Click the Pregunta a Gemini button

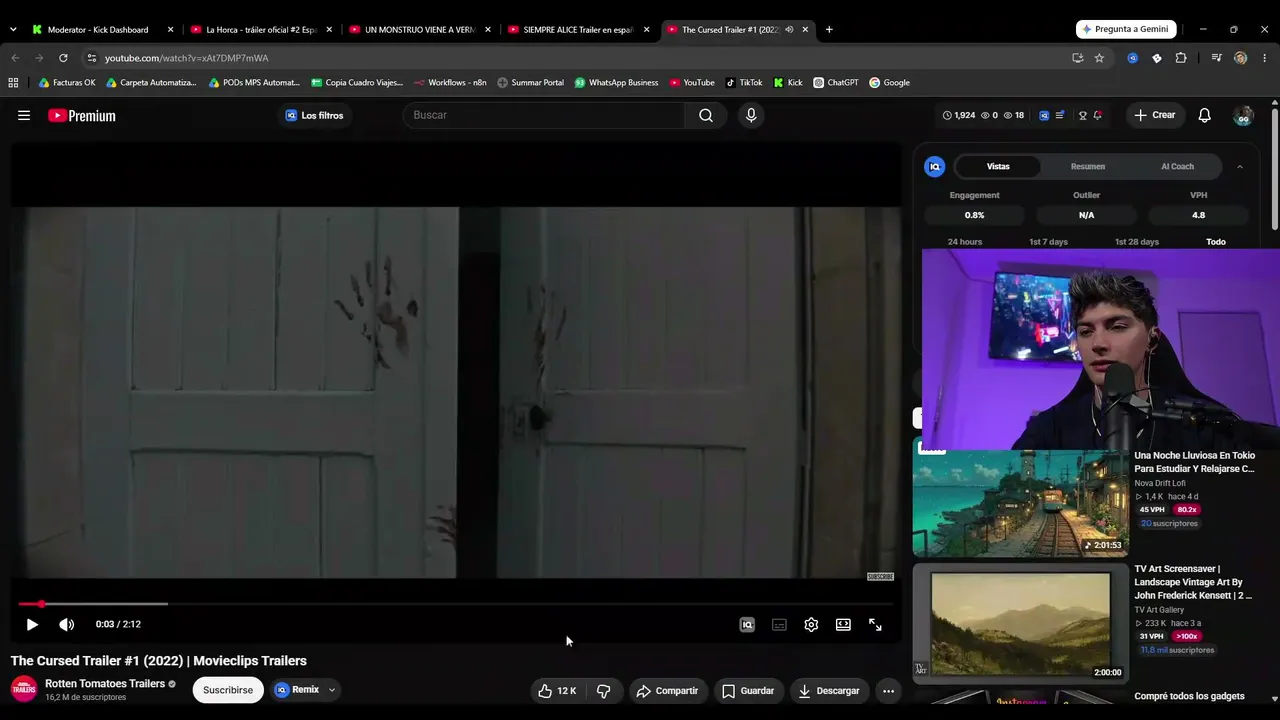1126,30
